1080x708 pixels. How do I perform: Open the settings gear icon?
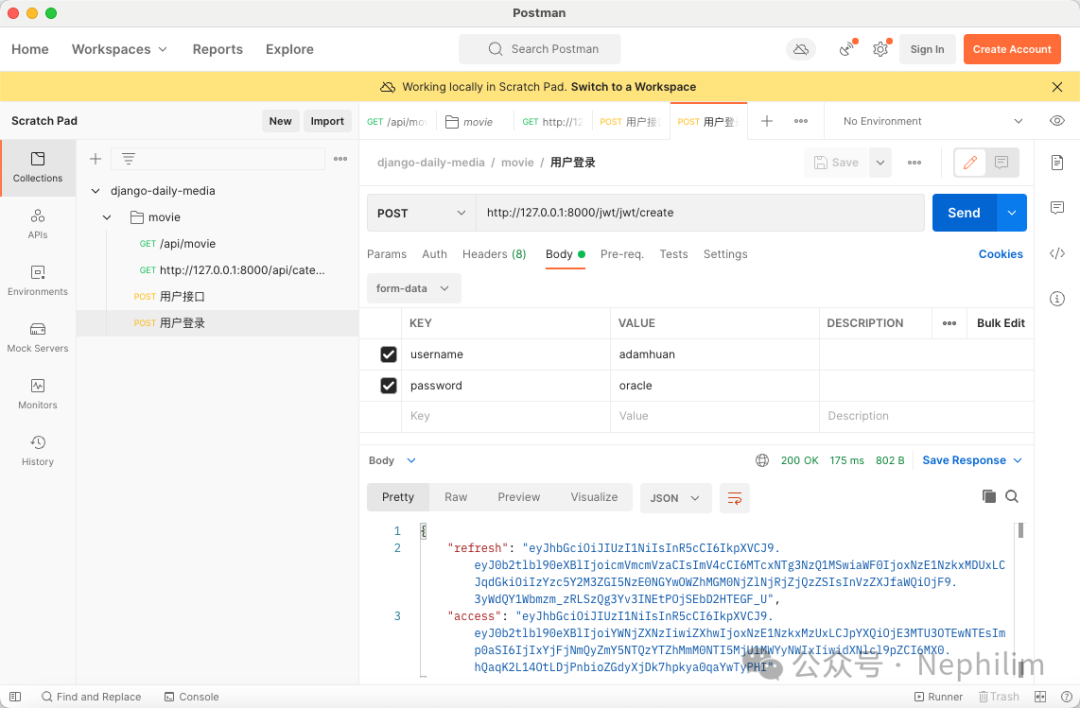(x=880, y=49)
